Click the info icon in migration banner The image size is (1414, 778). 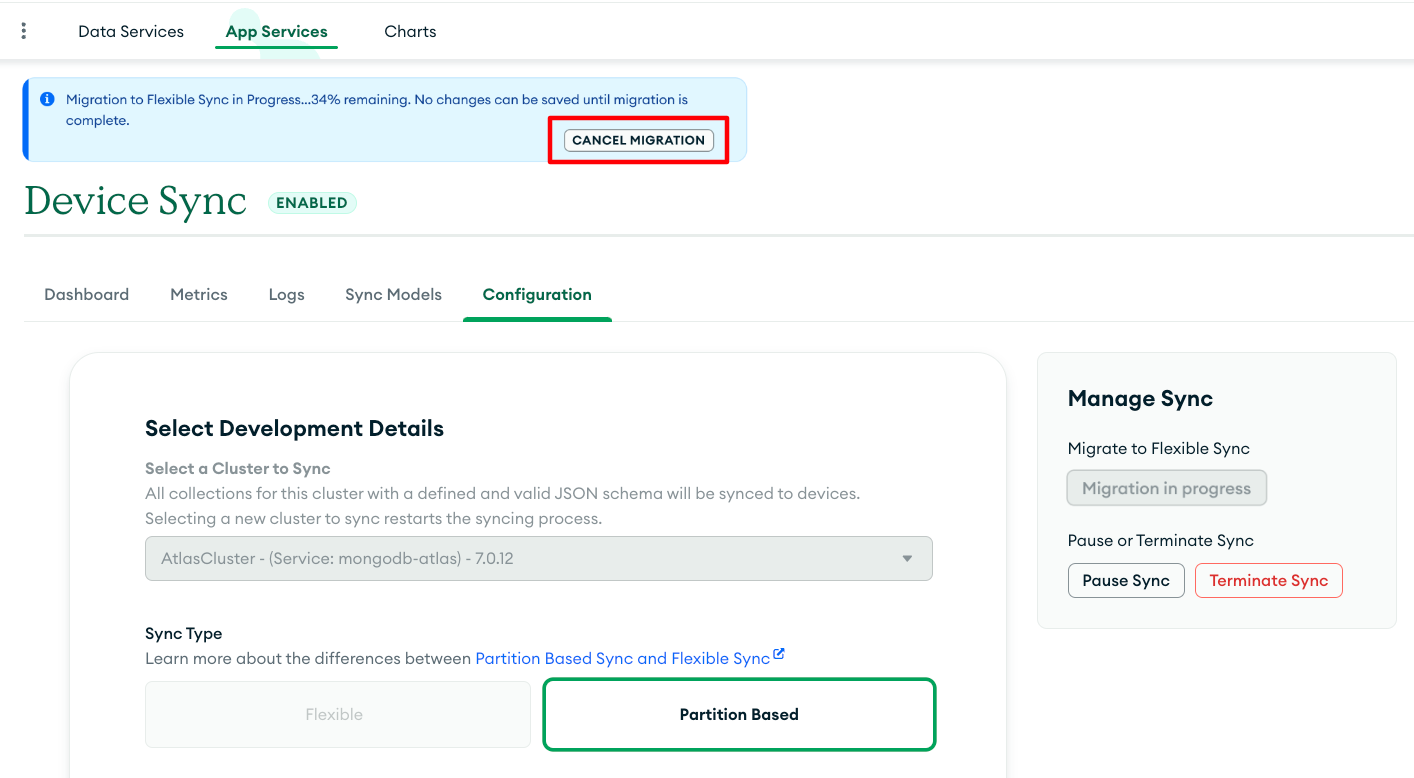[47, 100]
